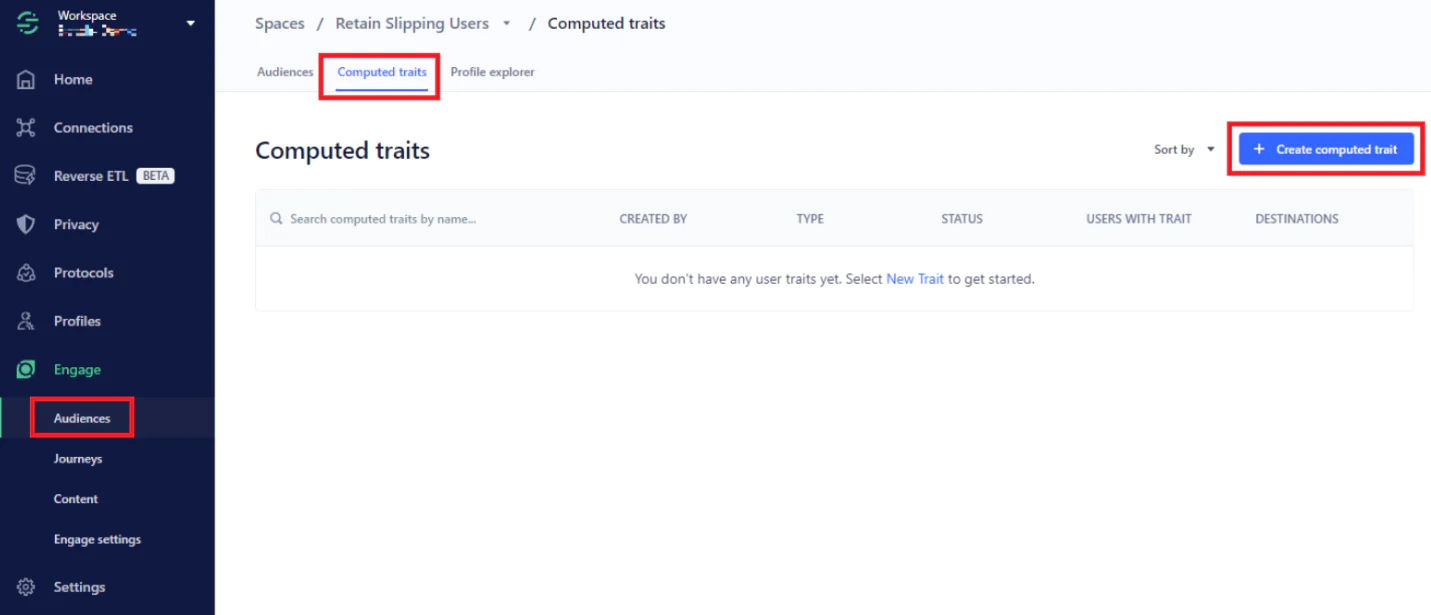Click the Engage icon in sidebar

point(27,370)
